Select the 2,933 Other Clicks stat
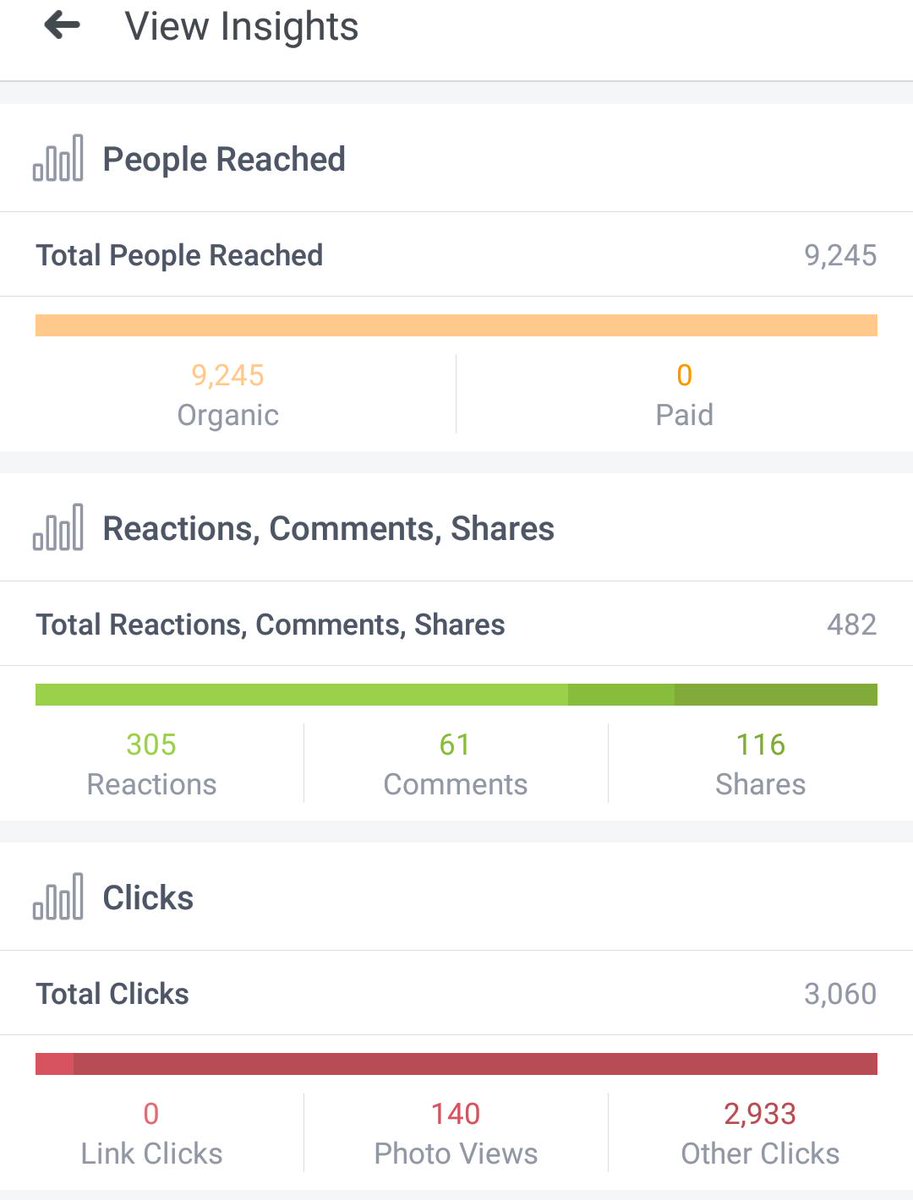This screenshot has height=1200, width=913. (760, 1132)
